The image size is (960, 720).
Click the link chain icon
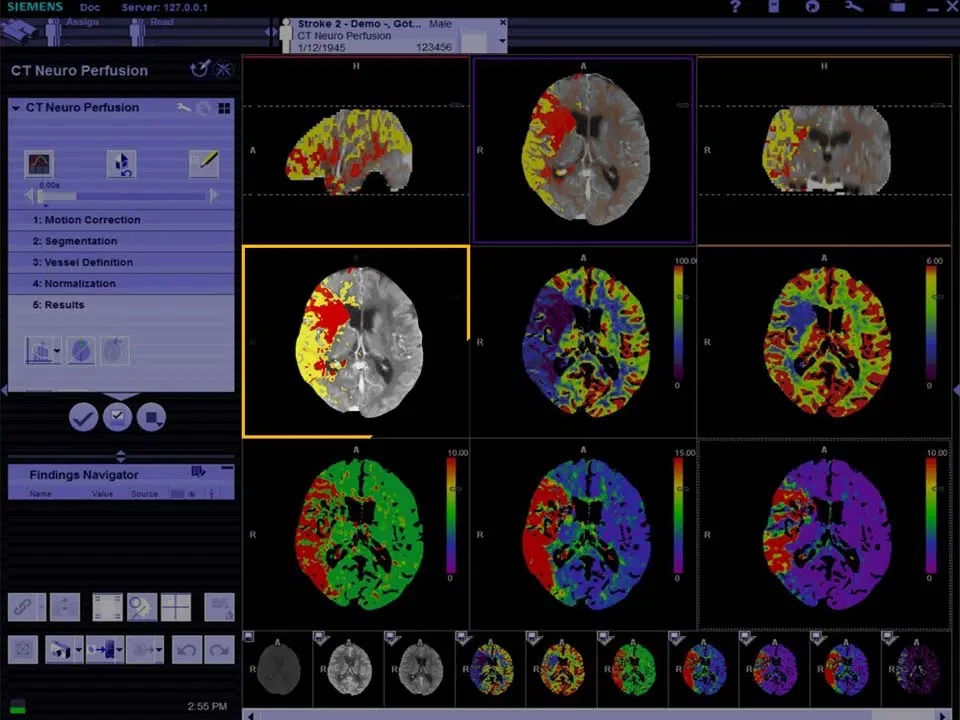[x=23, y=606]
